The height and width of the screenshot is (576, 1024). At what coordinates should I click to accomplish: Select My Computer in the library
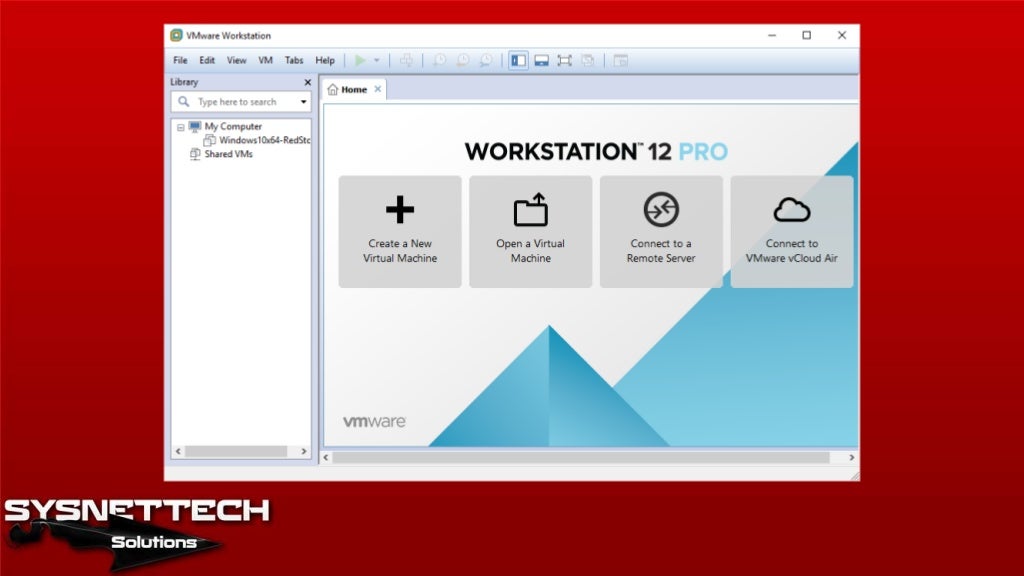(233, 126)
